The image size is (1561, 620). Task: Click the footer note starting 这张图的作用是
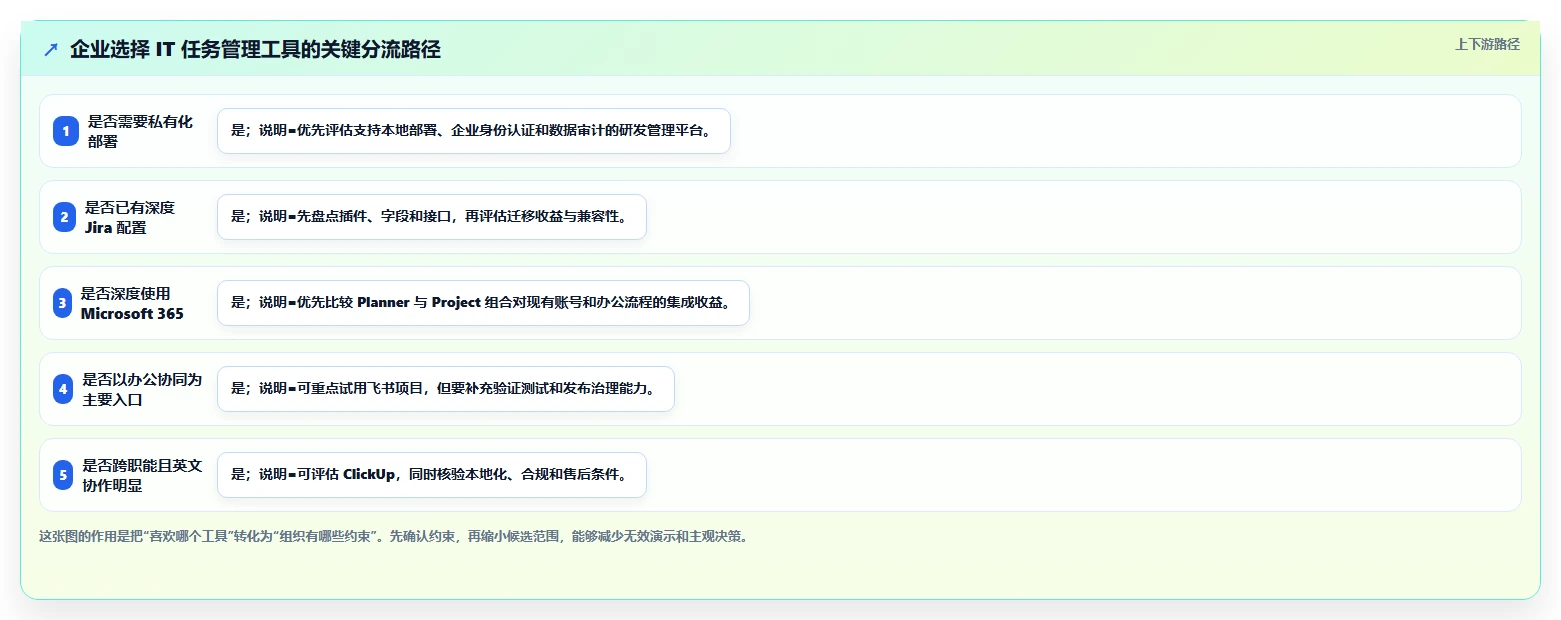[393, 536]
